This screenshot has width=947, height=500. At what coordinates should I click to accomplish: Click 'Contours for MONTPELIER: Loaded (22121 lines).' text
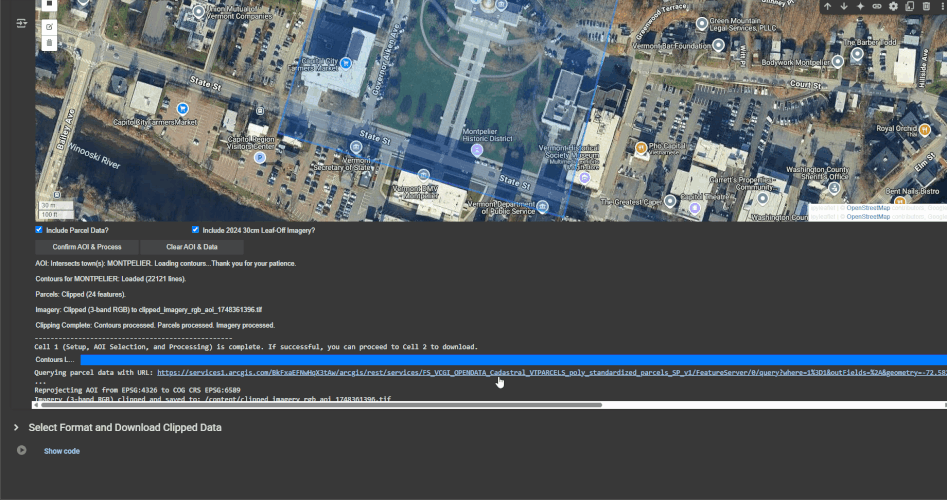pos(111,279)
